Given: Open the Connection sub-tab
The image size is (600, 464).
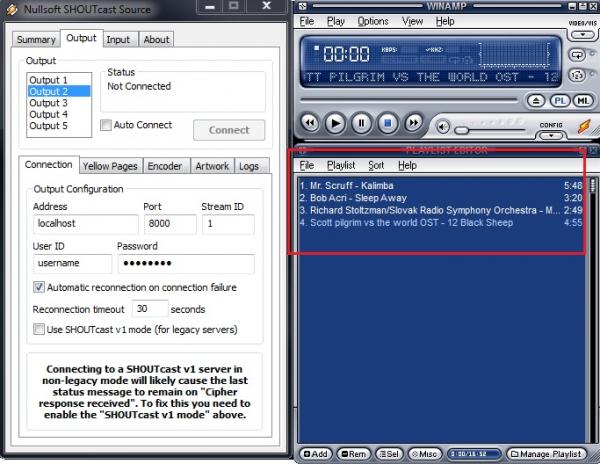Looking at the screenshot, I should click(x=49, y=164).
